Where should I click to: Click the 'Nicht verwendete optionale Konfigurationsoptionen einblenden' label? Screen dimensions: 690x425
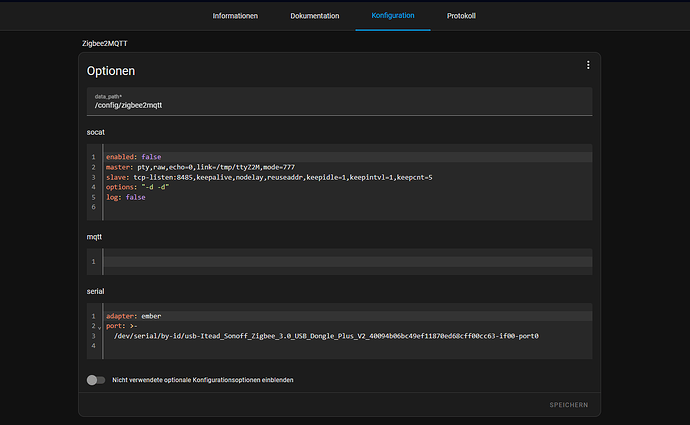click(202, 380)
